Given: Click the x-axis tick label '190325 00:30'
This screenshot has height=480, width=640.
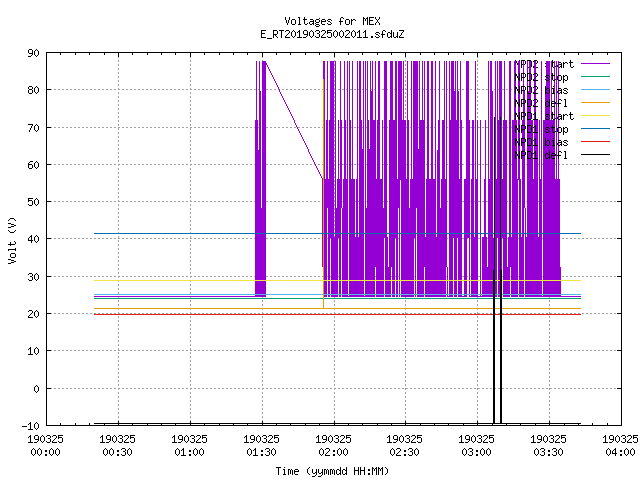Looking at the screenshot, I should (x=118, y=446).
